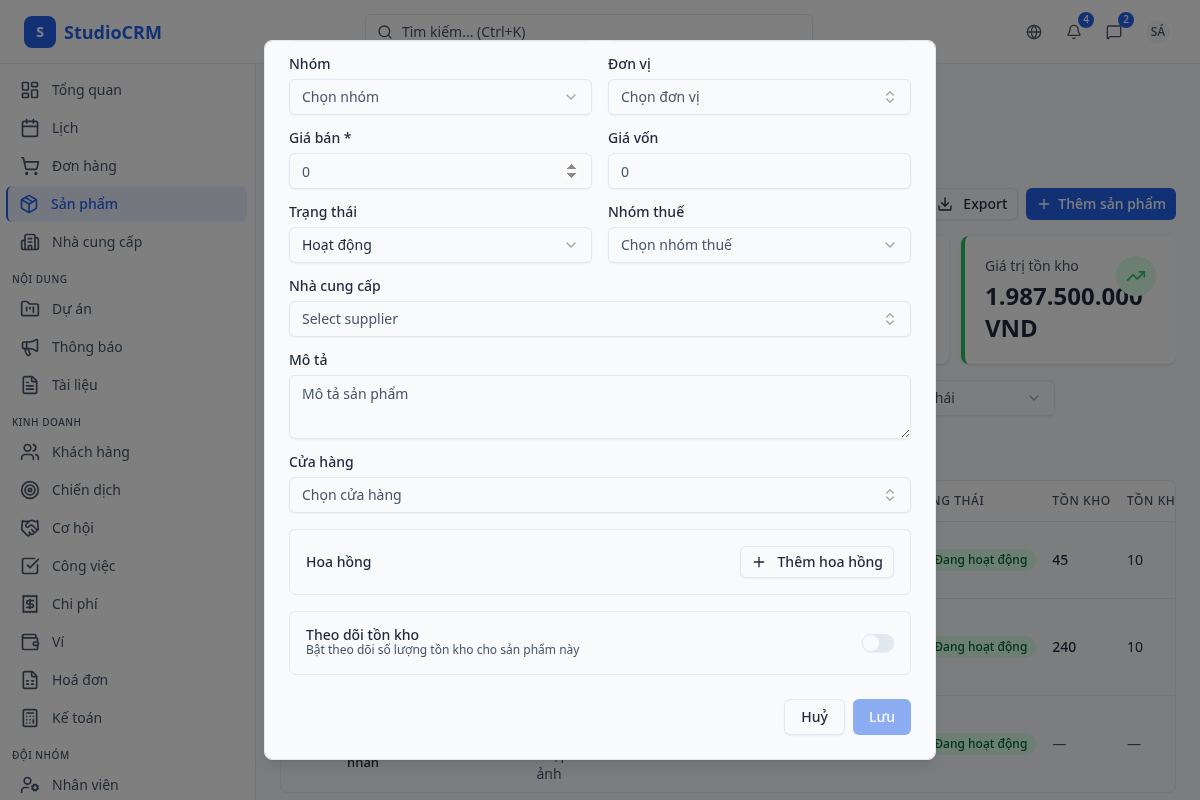Viewport: 1200px width, 800px height.
Task: Click the StudioCRM logo icon
Action: (39, 32)
